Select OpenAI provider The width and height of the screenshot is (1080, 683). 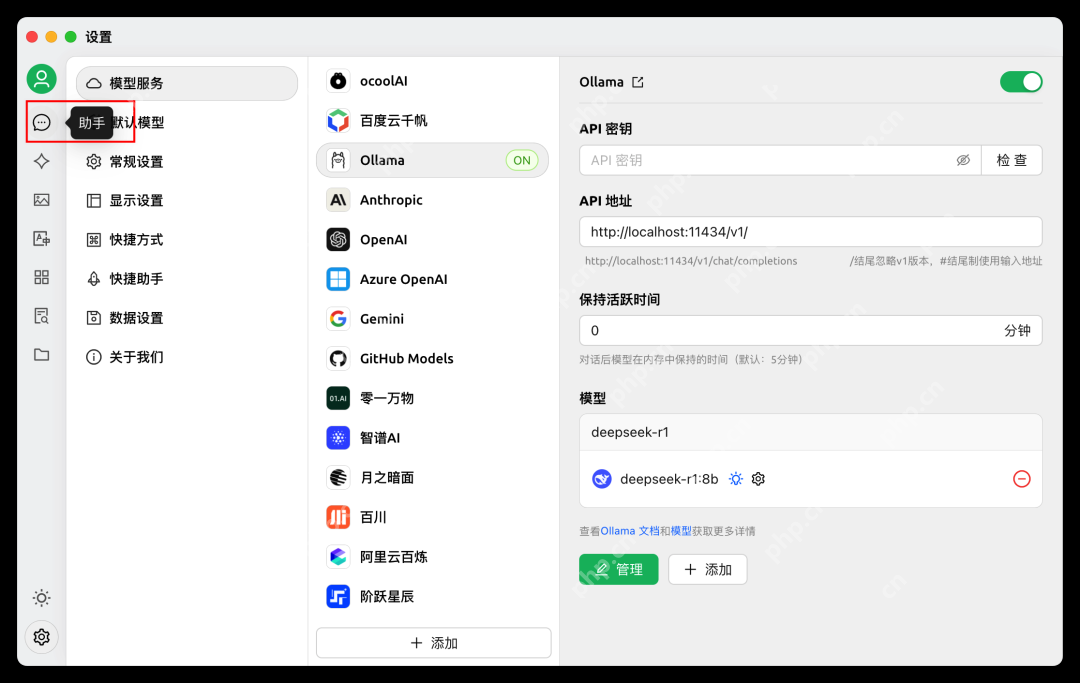[433, 240]
